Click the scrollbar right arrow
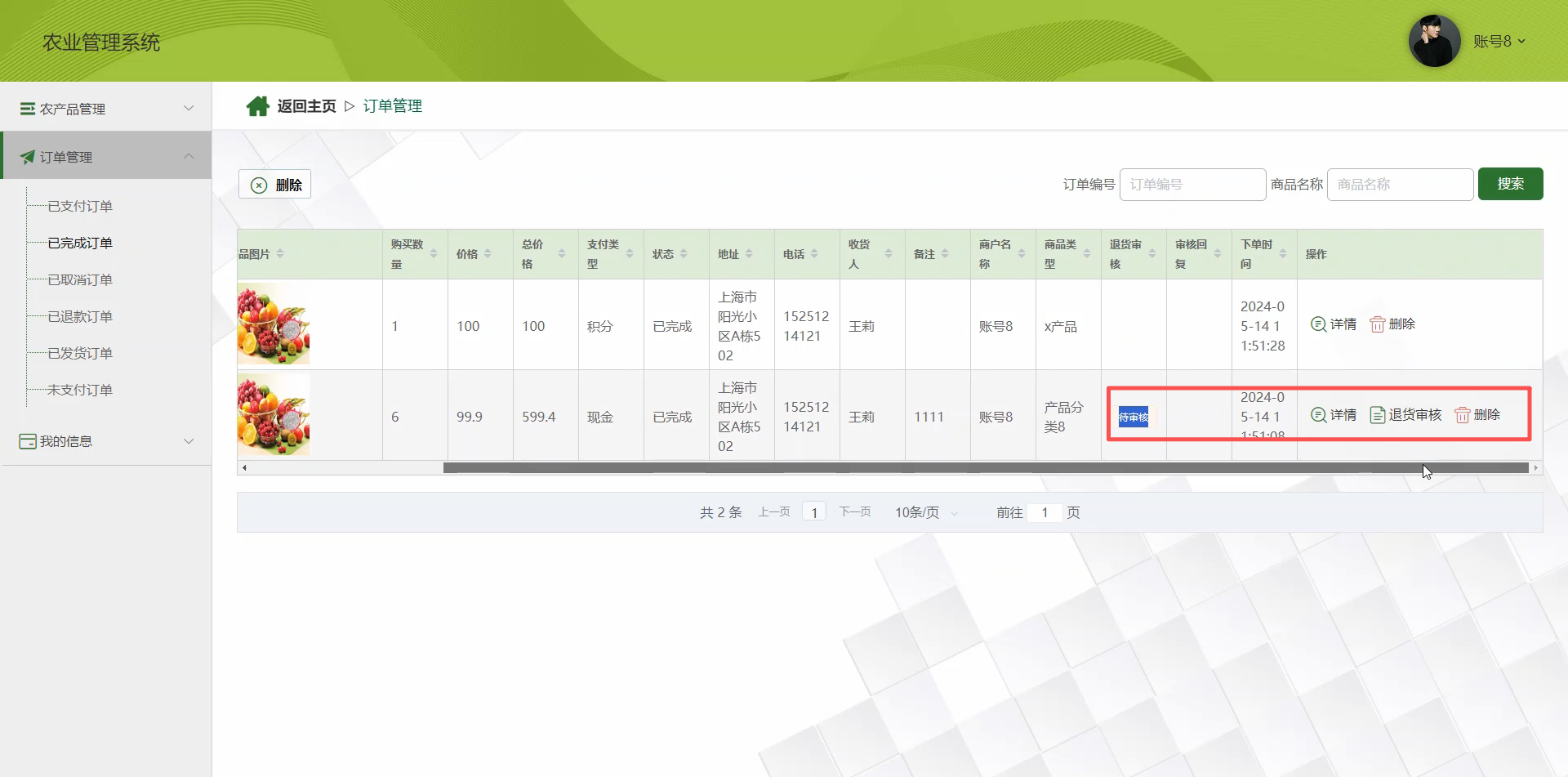 click(x=1536, y=468)
